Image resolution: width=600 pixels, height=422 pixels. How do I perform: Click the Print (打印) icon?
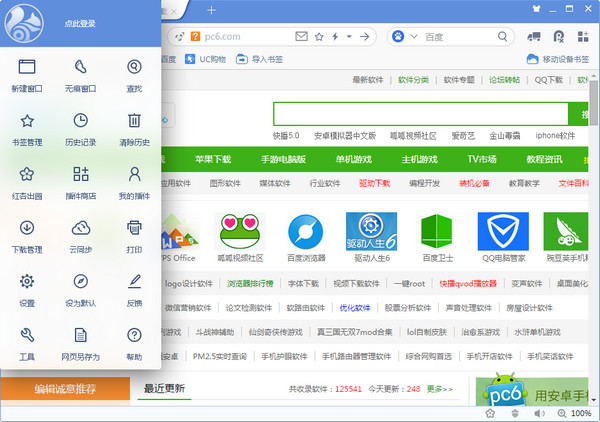point(134,228)
